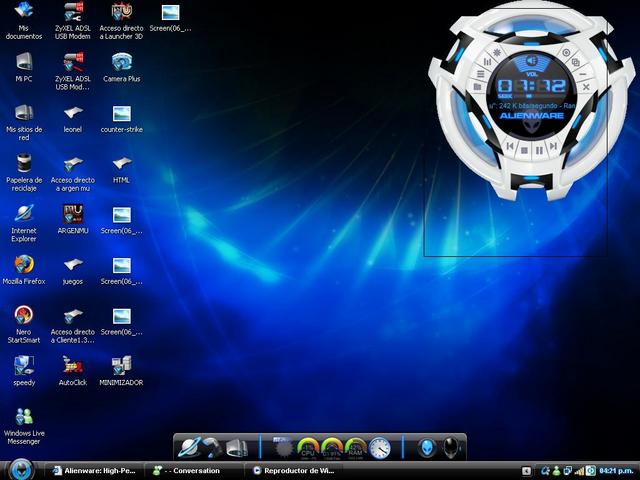Click the blue alien head dock icon
Viewport: 640px width, 480px height.
pyautogui.click(x=426, y=448)
